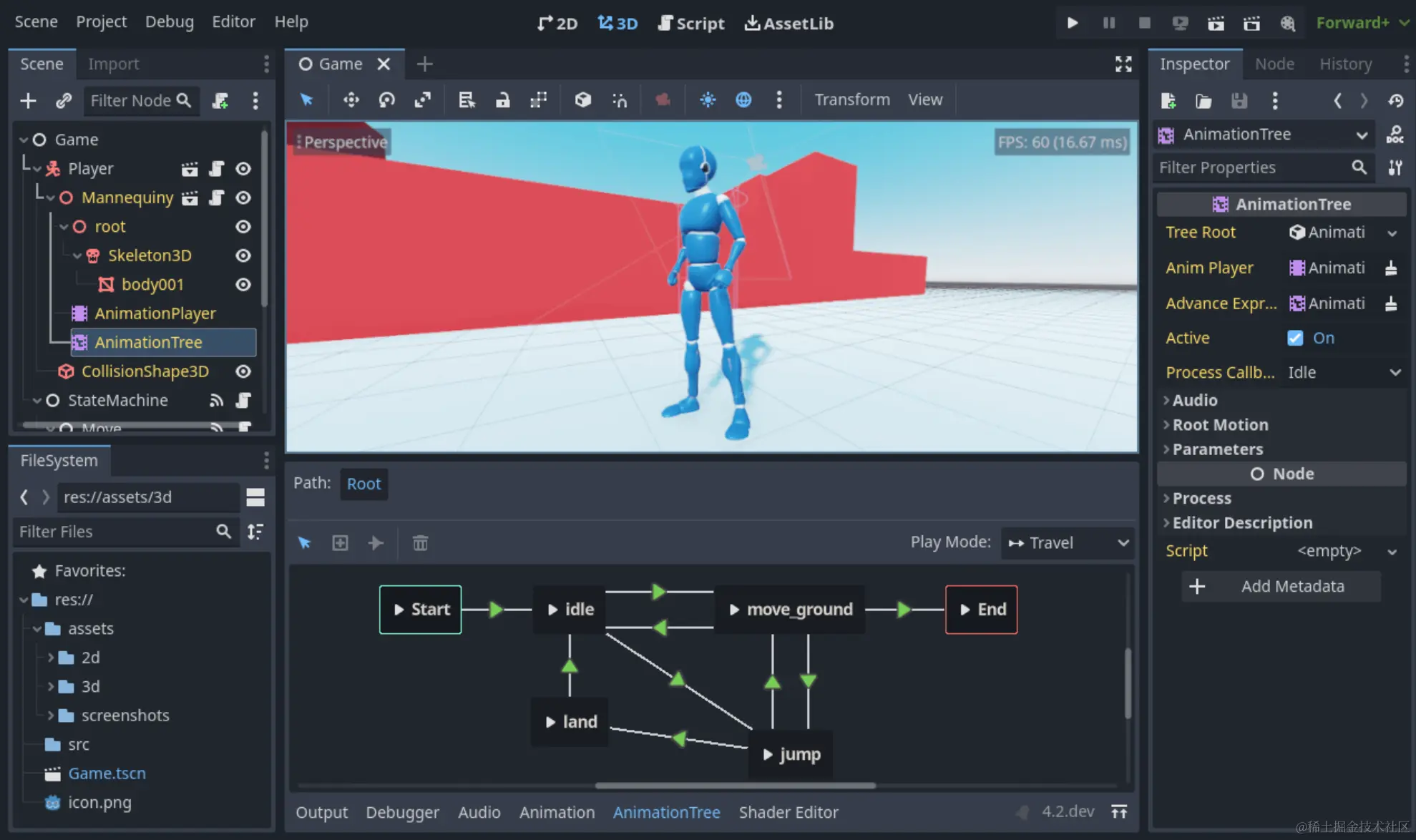Toggle the distraction free mode icon
The width and height of the screenshot is (1416, 840).
(x=1123, y=64)
